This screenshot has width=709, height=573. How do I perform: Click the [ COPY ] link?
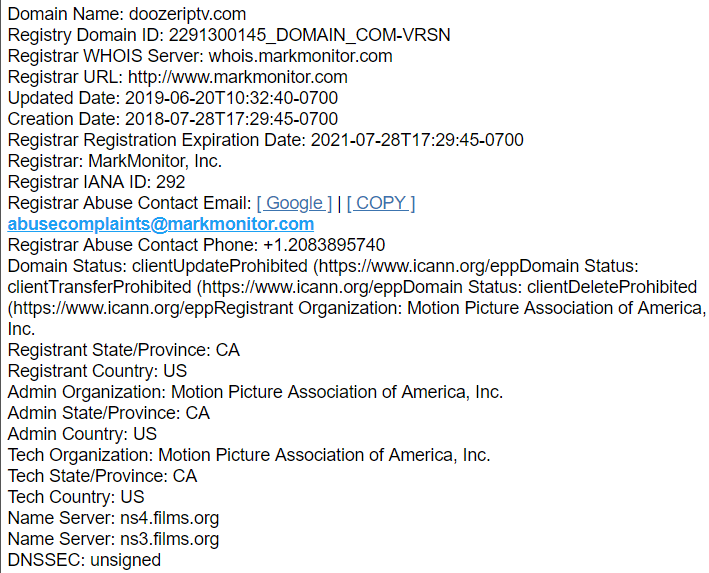[381, 203]
